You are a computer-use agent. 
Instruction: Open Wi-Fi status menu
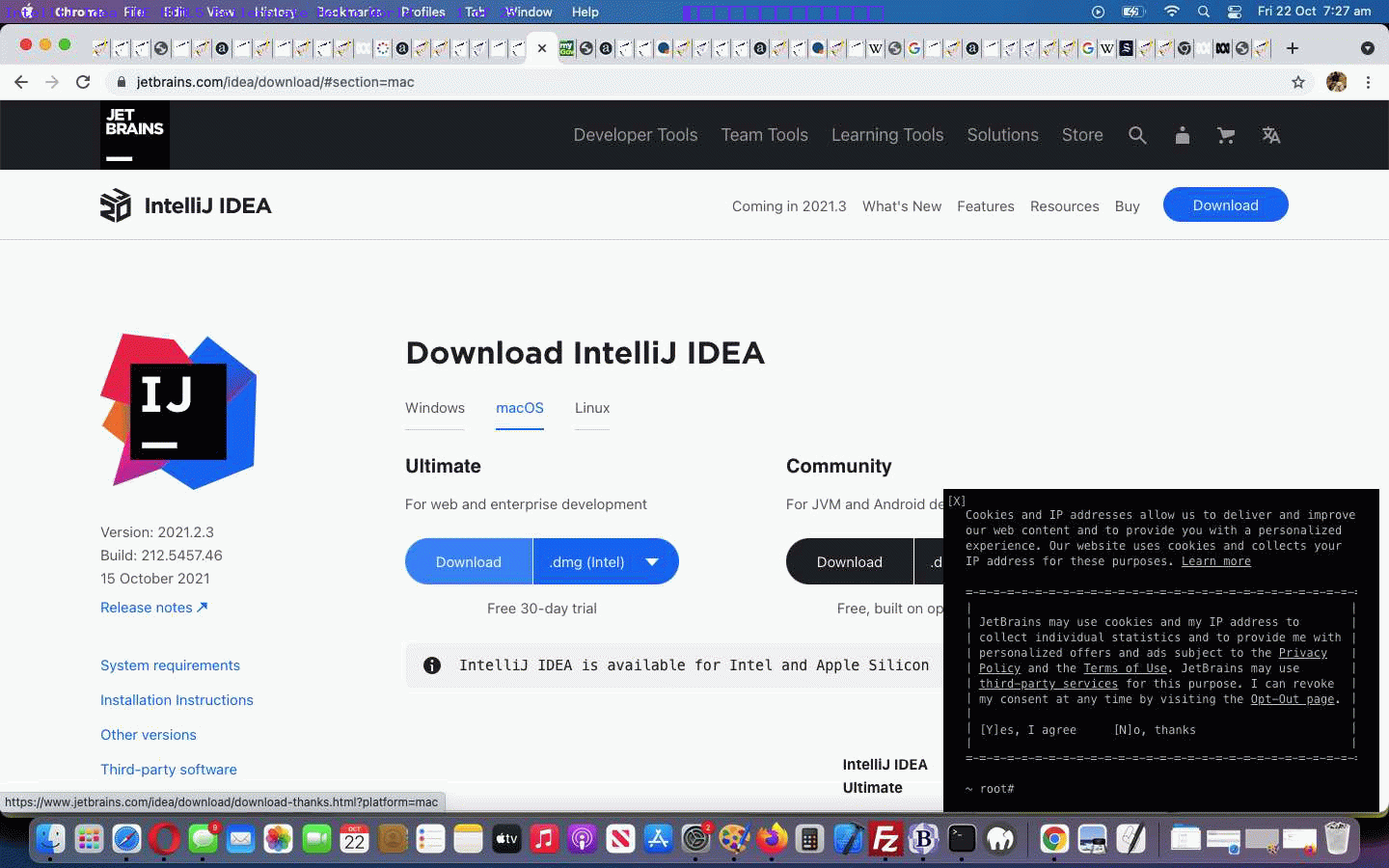coord(1171,12)
